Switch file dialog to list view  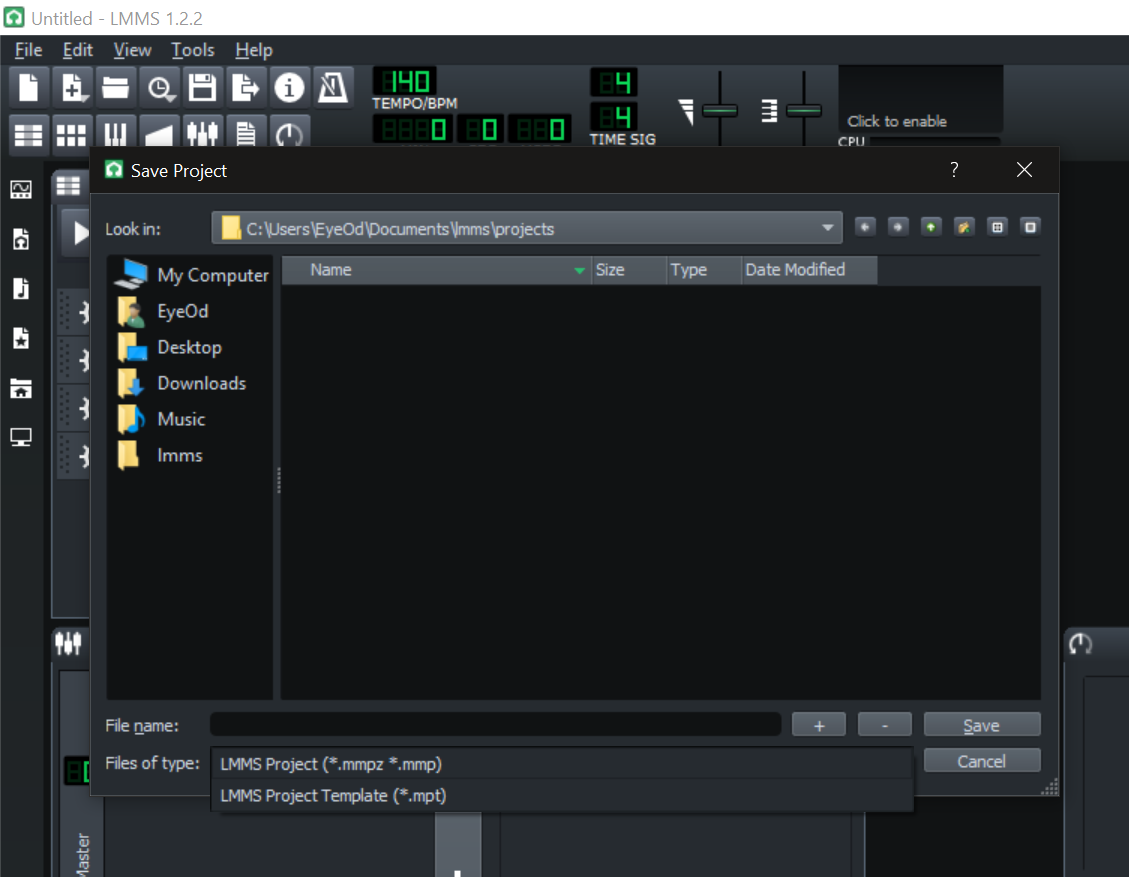coord(997,228)
